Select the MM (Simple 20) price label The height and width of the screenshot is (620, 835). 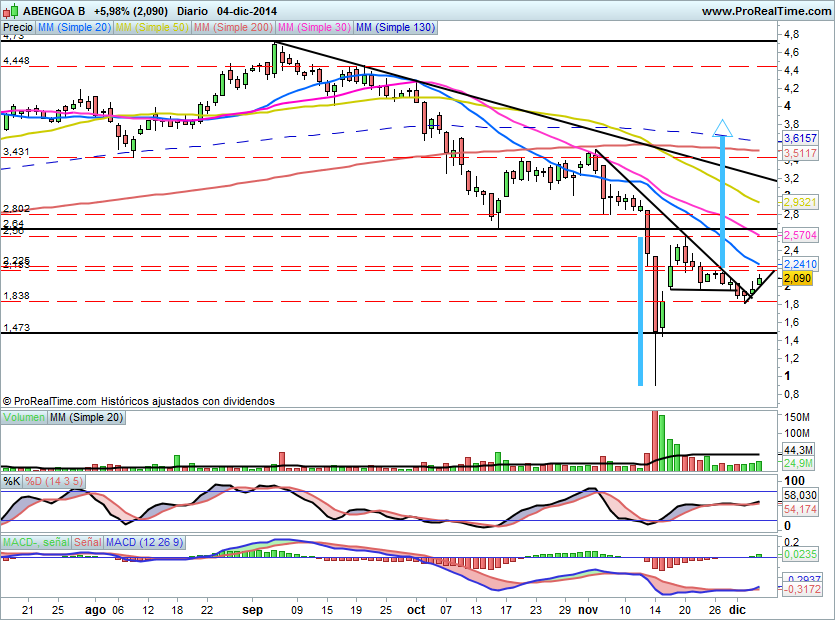click(x=74, y=28)
